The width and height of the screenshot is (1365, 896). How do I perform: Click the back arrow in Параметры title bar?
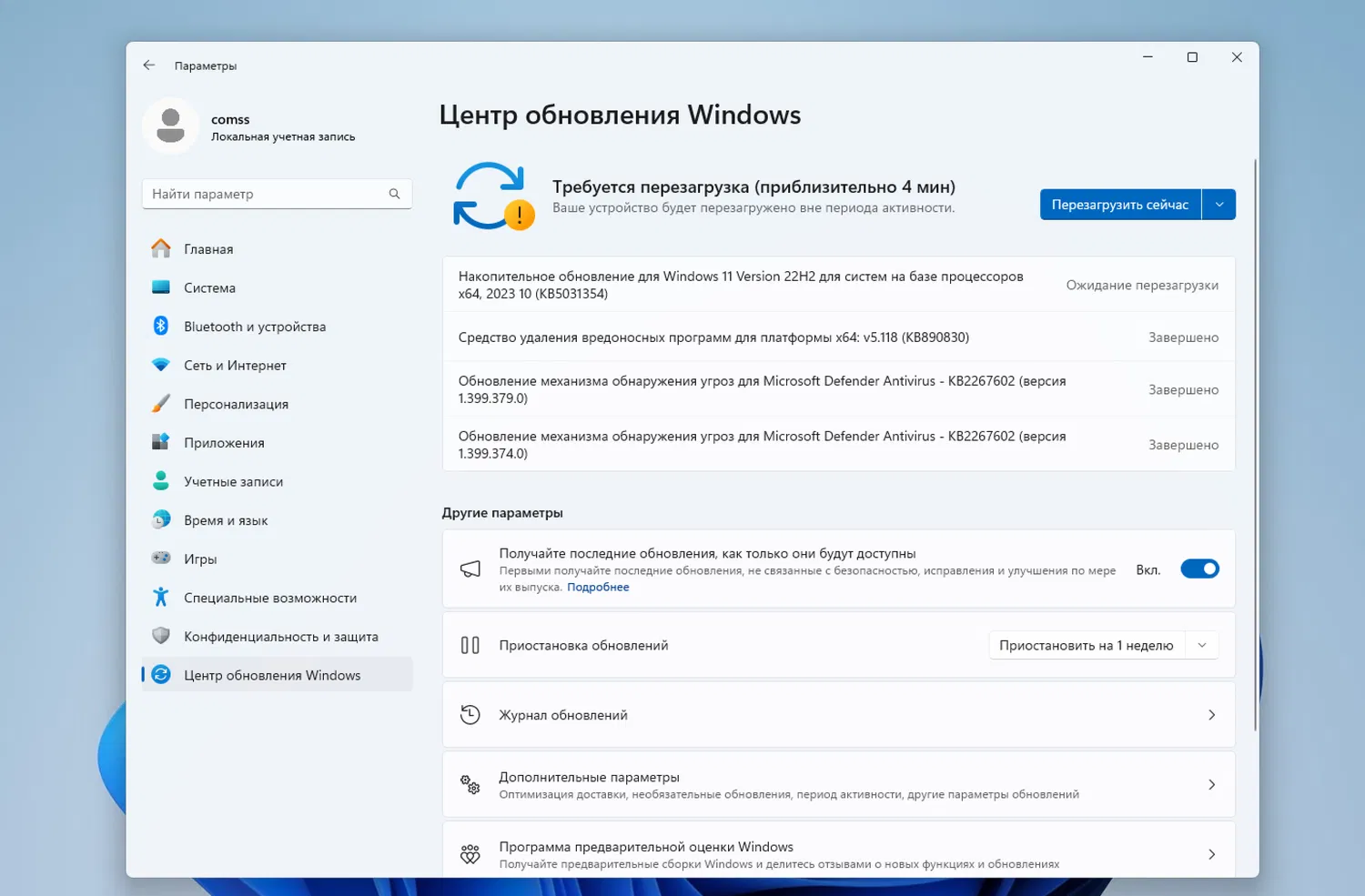(149, 65)
